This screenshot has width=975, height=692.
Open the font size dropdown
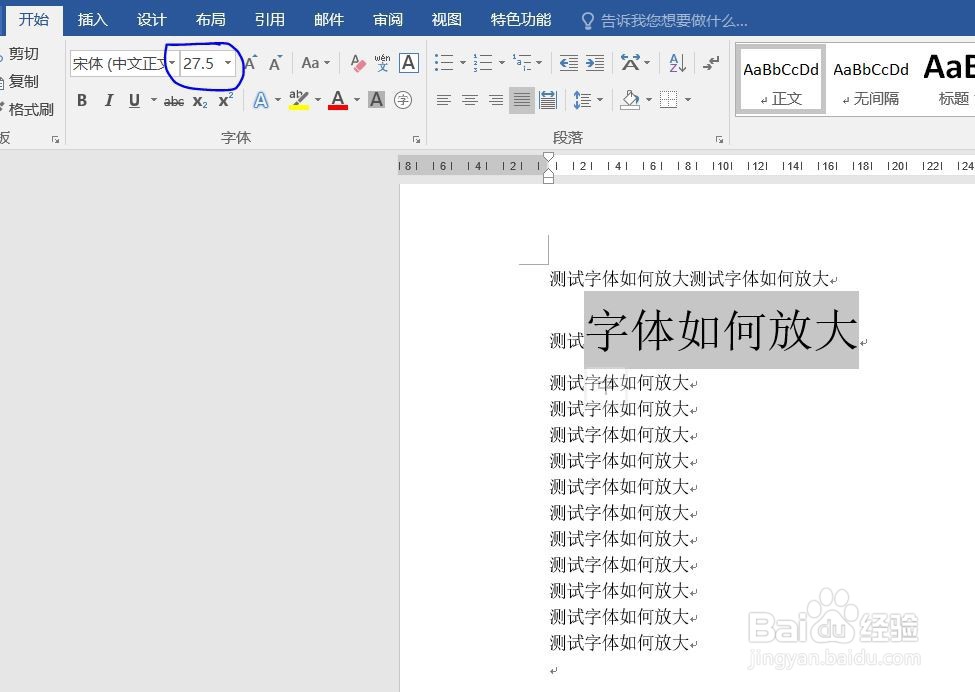(x=228, y=63)
